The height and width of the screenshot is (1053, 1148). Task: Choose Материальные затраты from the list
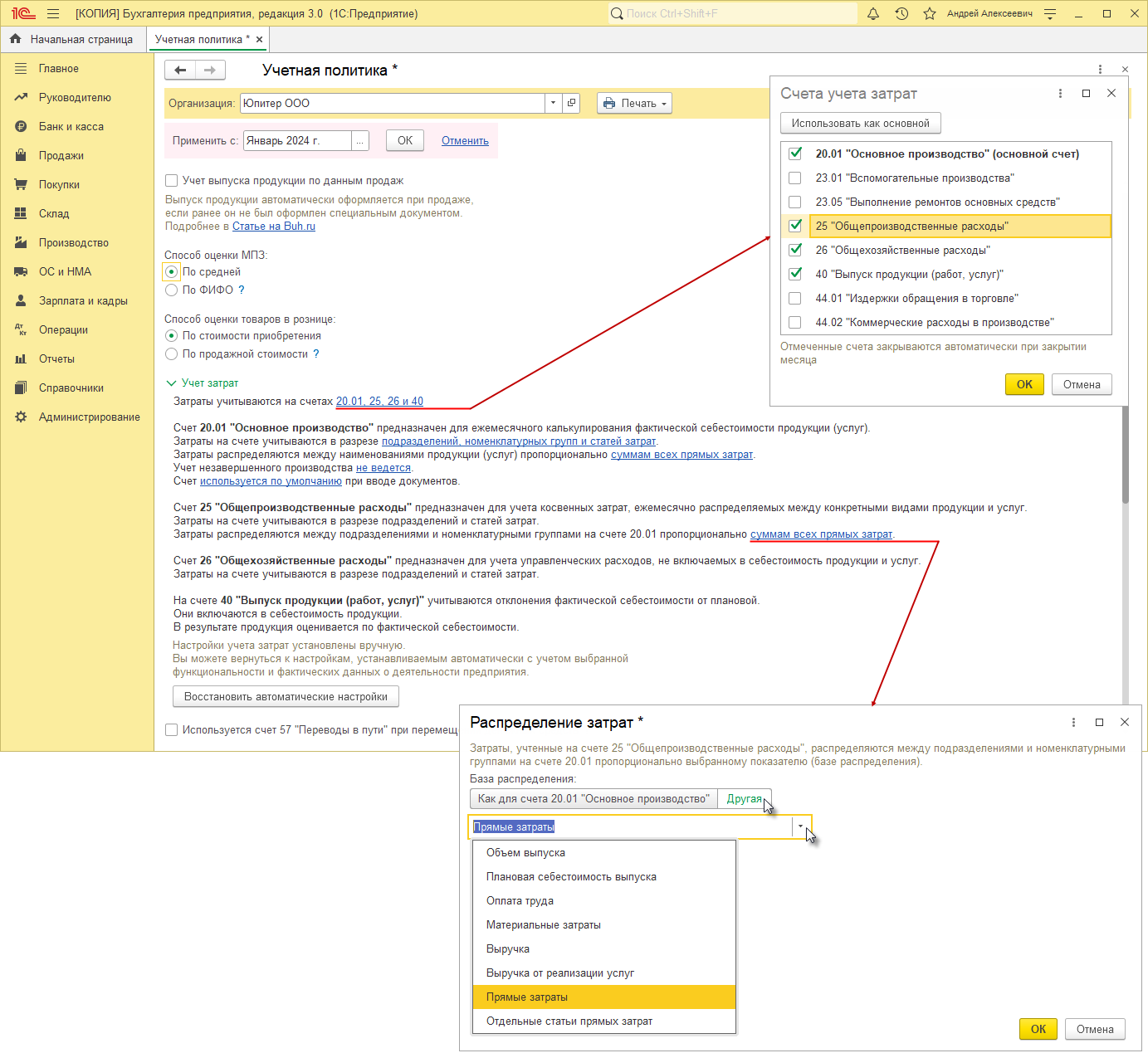point(604,924)
